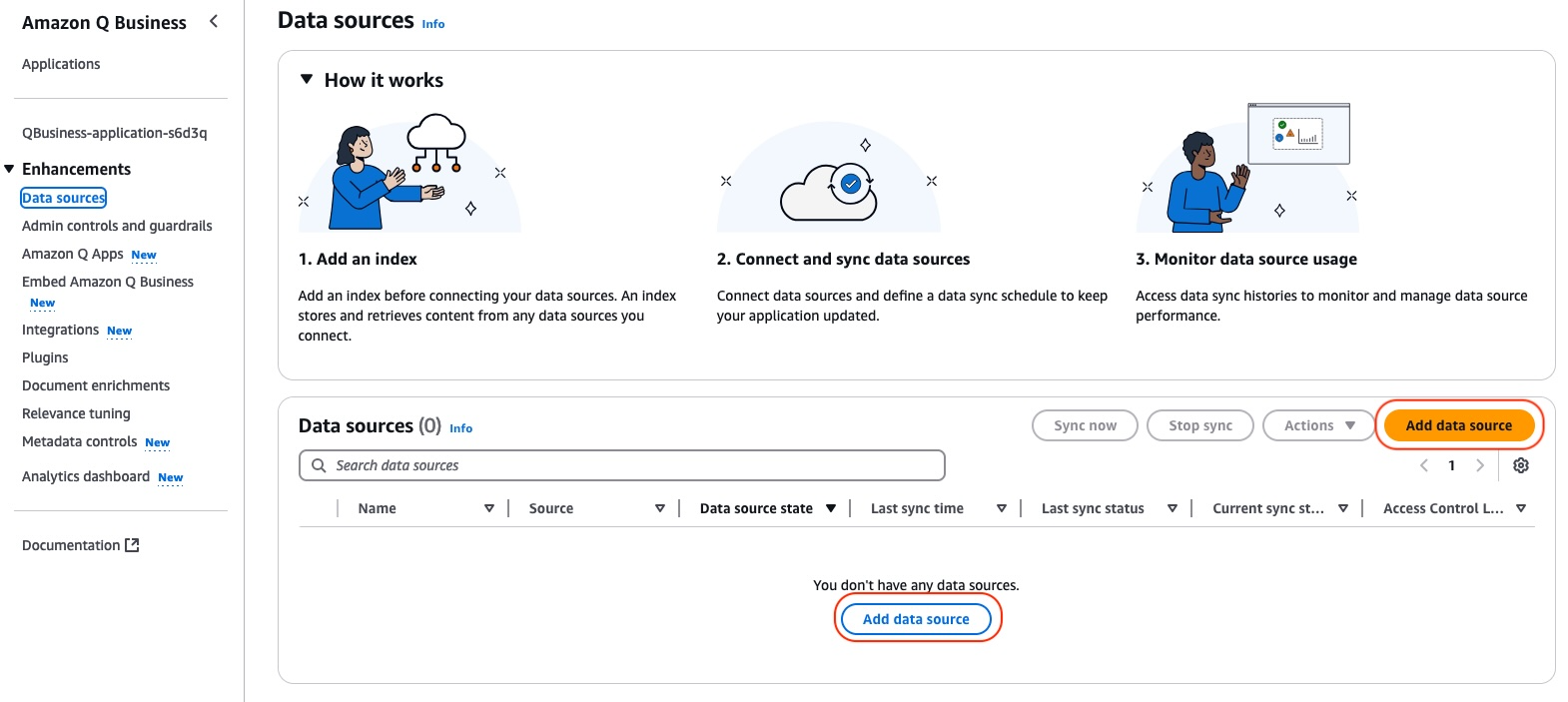Screen dimensions: 1568x702
Task: Click the Sync now button
Action: point(1086,425)
